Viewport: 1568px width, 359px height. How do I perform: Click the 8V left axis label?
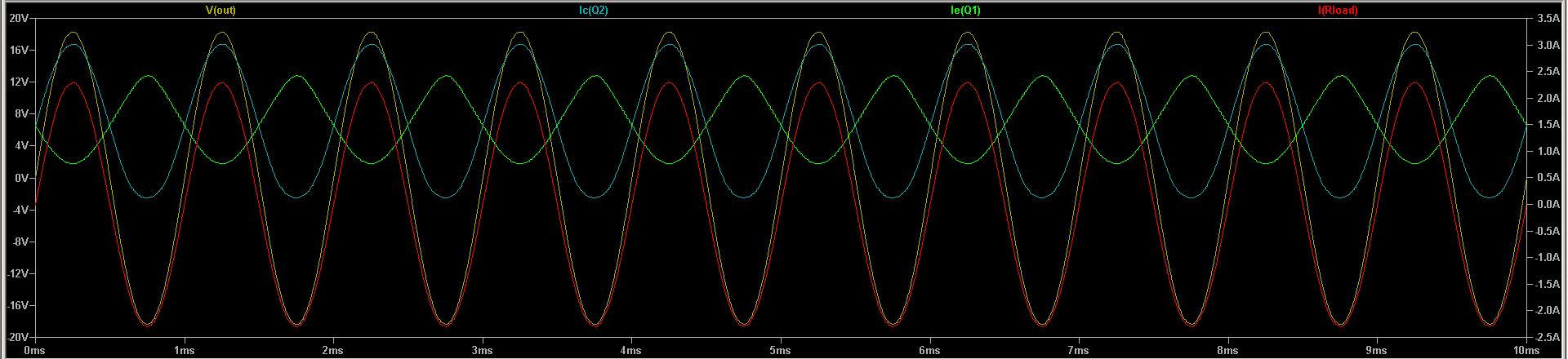click(20, 113)
